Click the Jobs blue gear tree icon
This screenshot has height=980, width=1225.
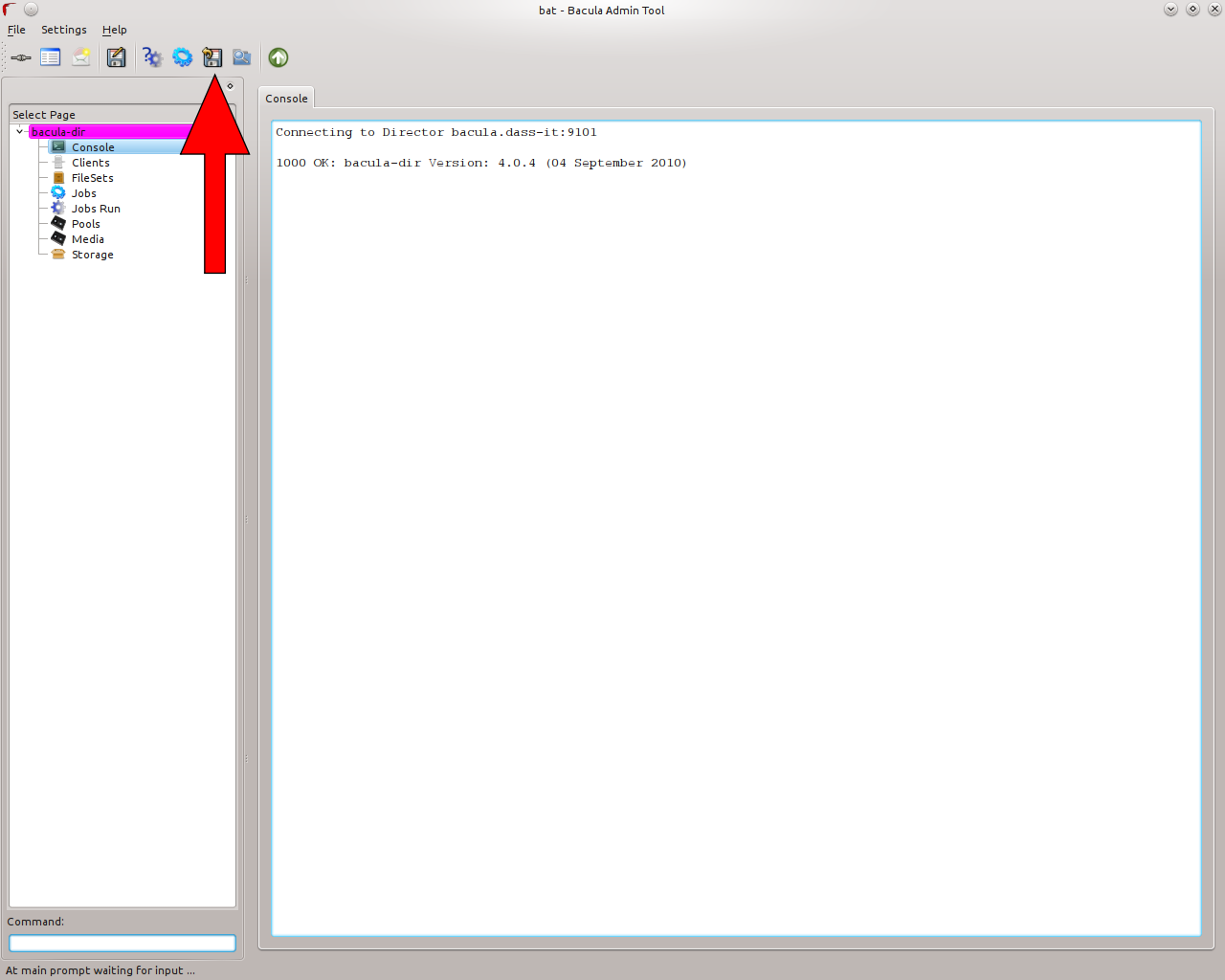[58, 192]
